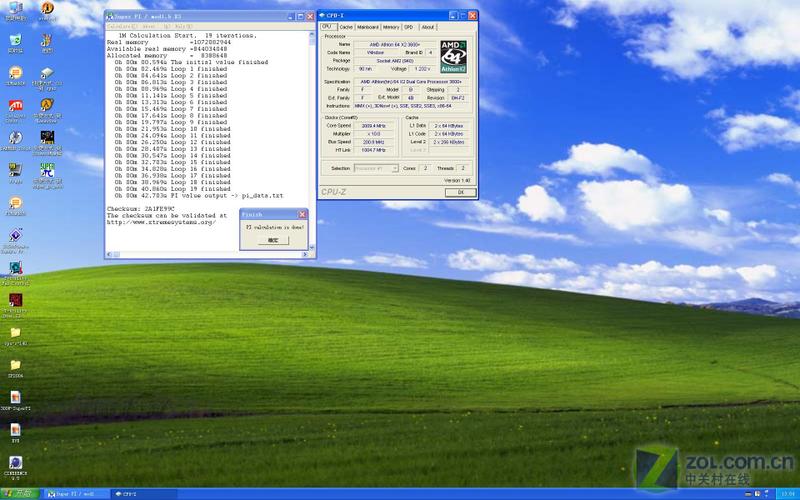800x500 pixels.
Task: Select the dark red square desktop shortcut
Action: pyautogui.click(x=16, y=300)
